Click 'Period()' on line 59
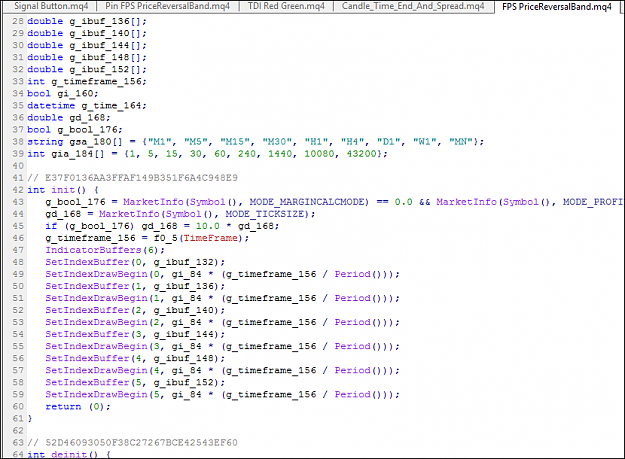 click(x=358, y=394)
